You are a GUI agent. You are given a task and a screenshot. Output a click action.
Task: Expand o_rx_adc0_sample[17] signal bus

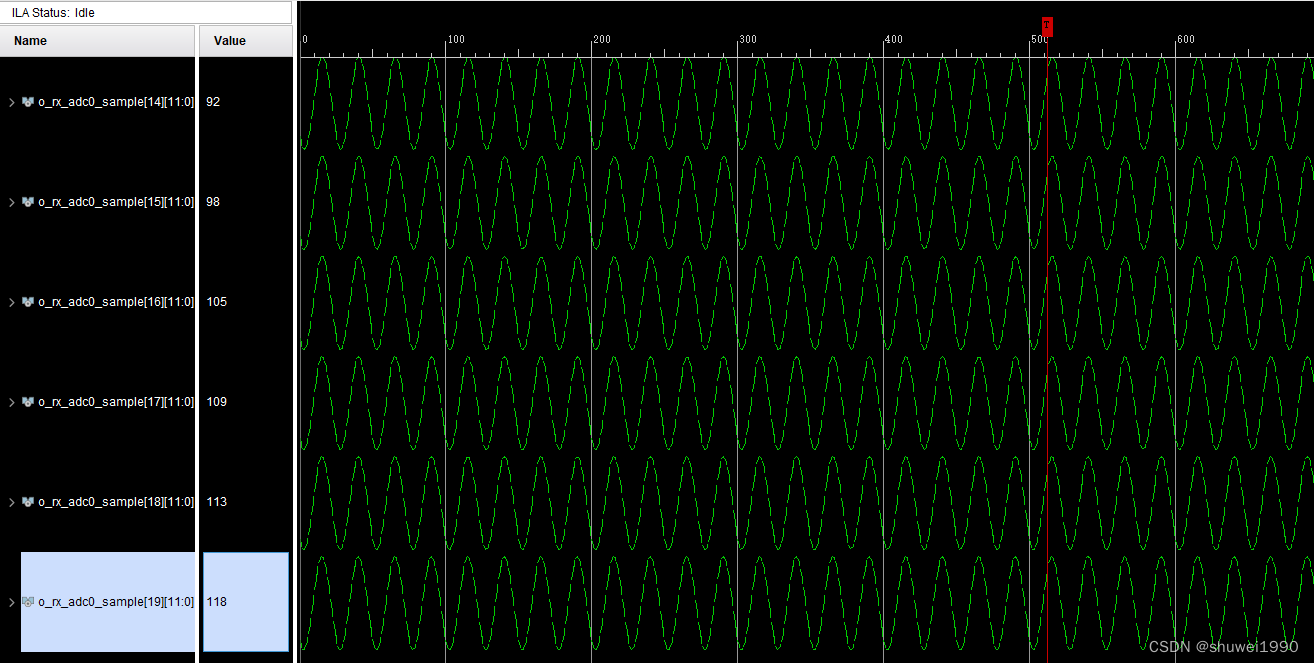point(12,402)
